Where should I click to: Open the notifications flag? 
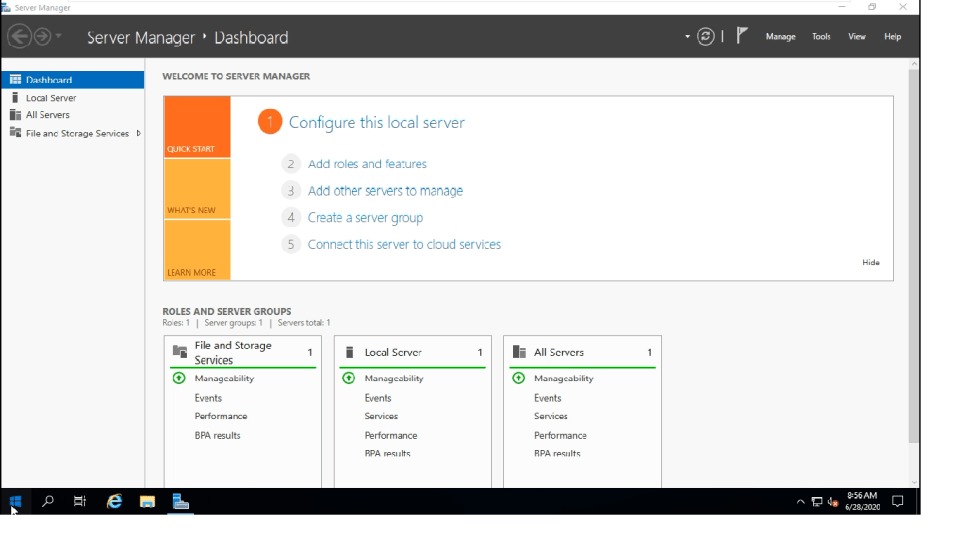[742, 36]
